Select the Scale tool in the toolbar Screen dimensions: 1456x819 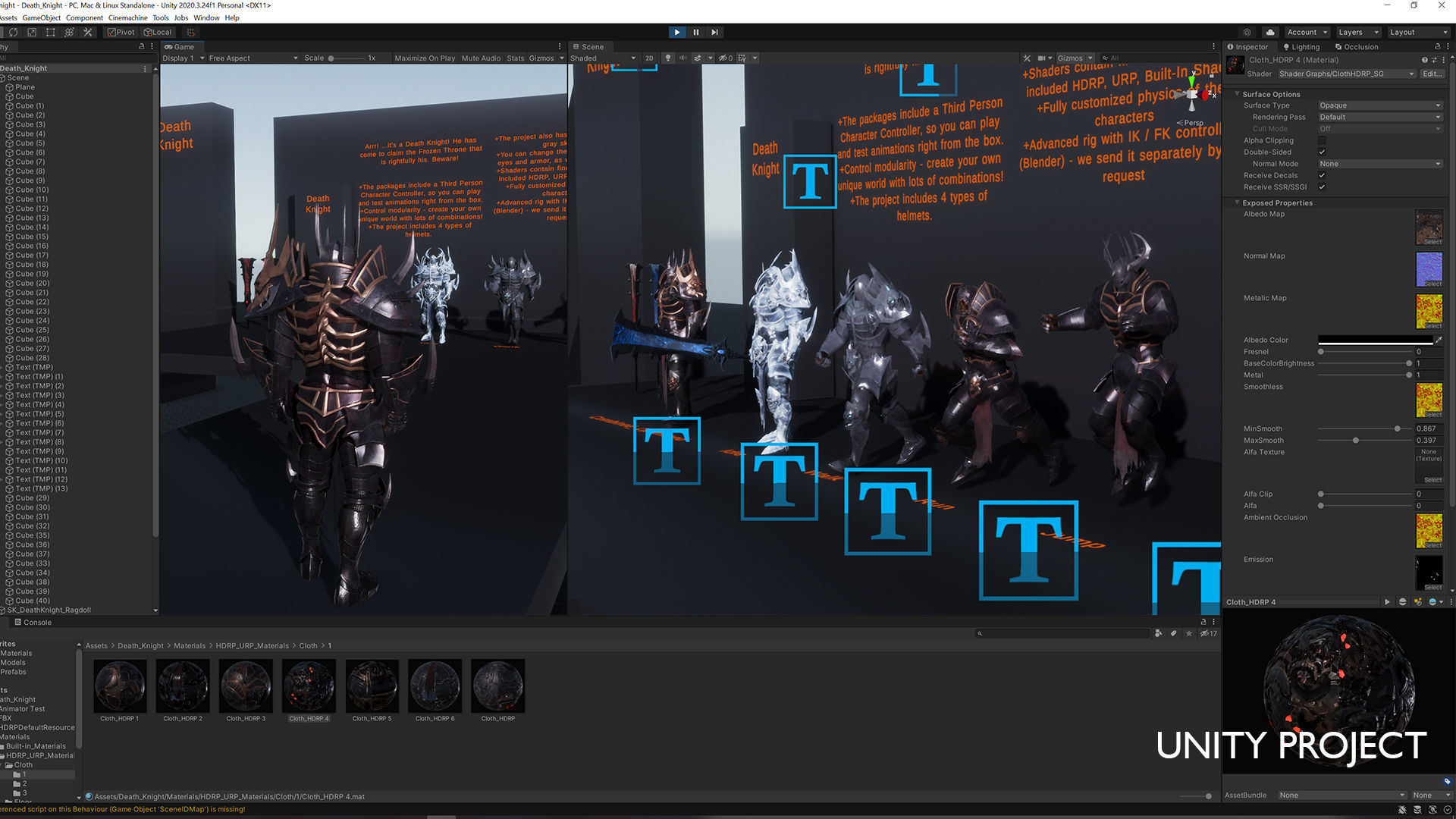[x=32, y=33]
